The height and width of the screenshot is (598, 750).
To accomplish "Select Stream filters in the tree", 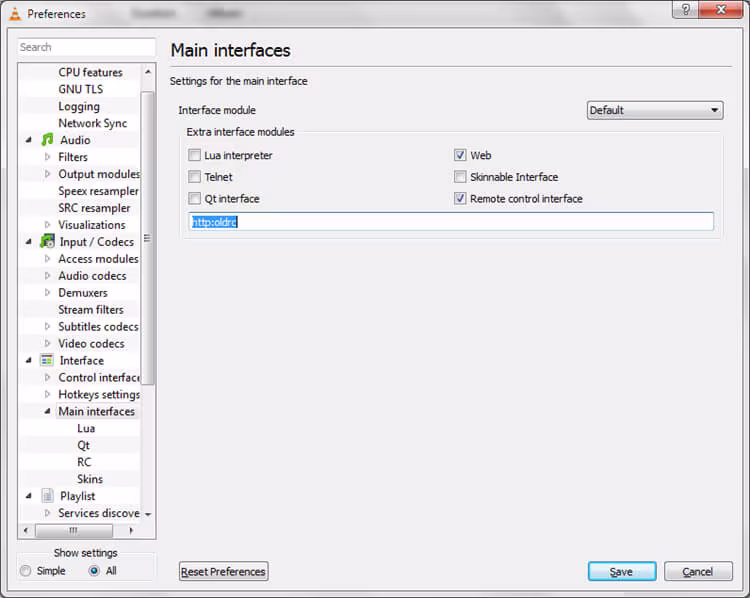I will click(91, 310).
